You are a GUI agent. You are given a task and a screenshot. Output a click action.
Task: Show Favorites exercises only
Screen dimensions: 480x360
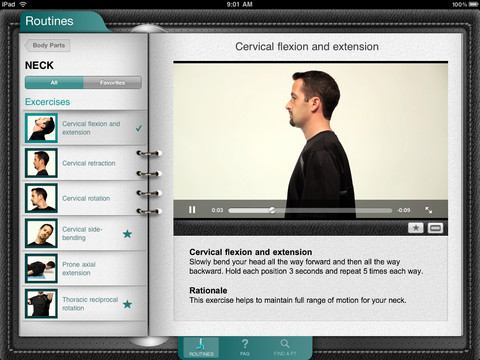tap(112, 82)
